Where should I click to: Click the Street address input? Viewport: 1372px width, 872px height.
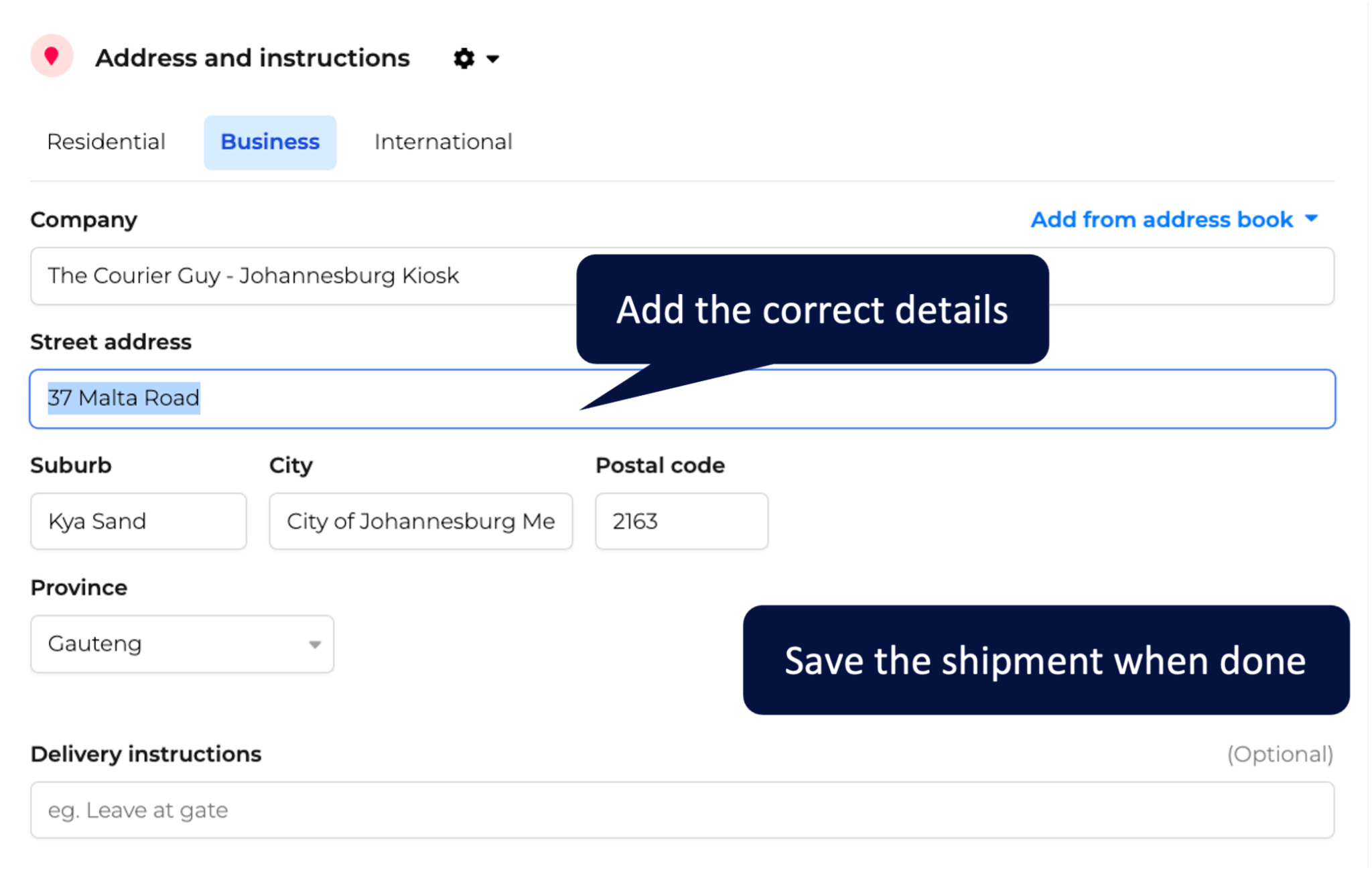682,398
